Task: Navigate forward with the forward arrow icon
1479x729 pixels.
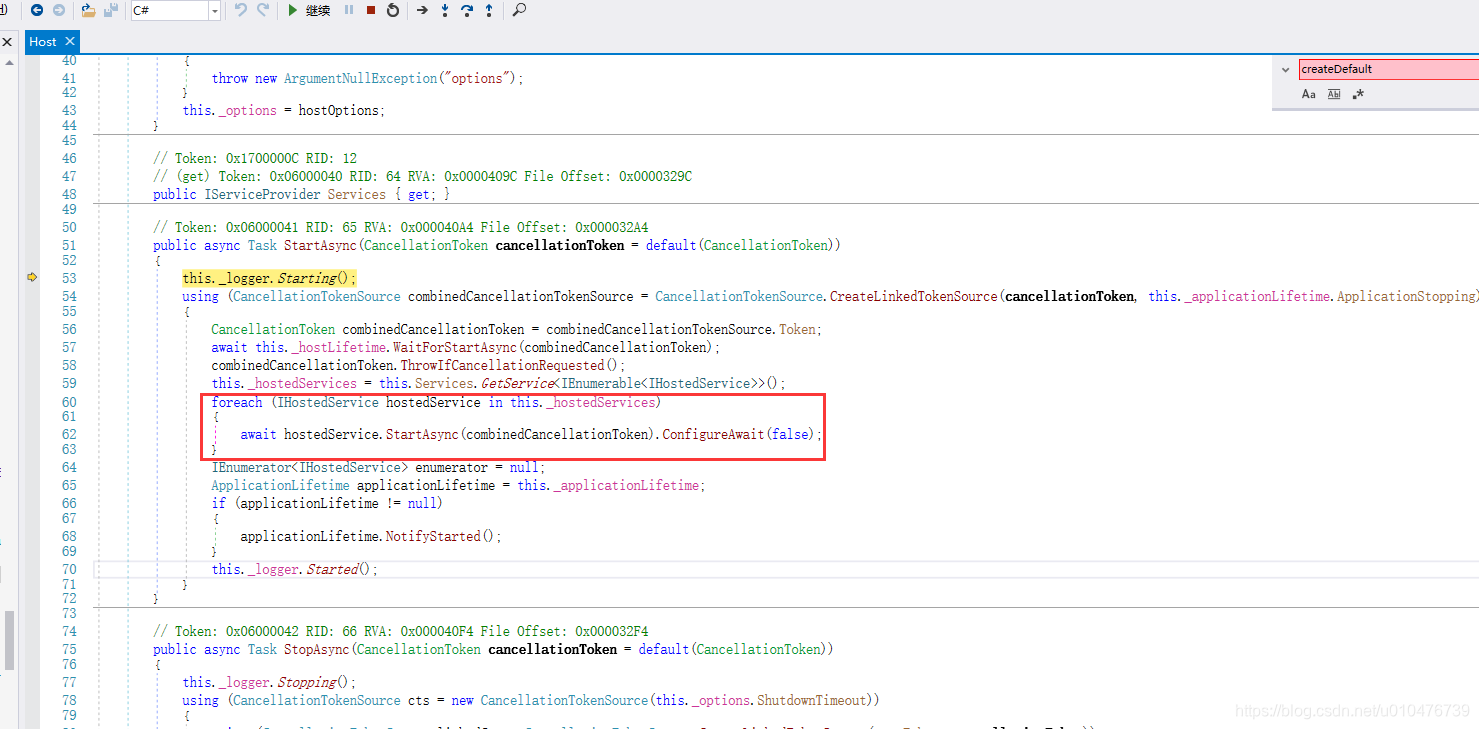Action: (x=59, y=10)
